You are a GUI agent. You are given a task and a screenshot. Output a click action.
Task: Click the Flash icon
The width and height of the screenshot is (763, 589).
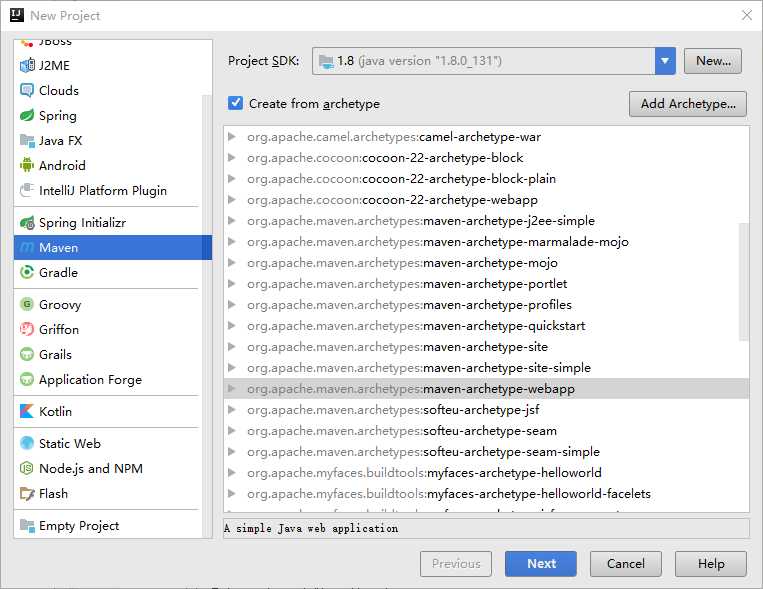[x=27, y=494]
